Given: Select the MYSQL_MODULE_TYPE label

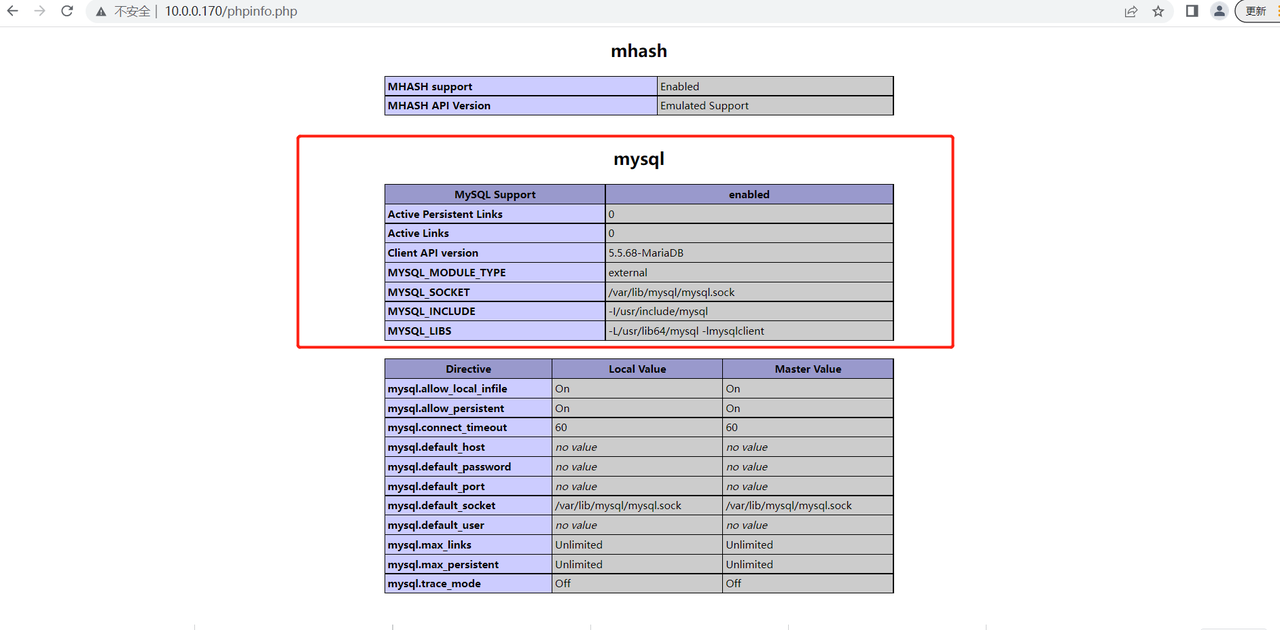Looking at the screenshot, I should pyautogui.click(x=447, y=272).
